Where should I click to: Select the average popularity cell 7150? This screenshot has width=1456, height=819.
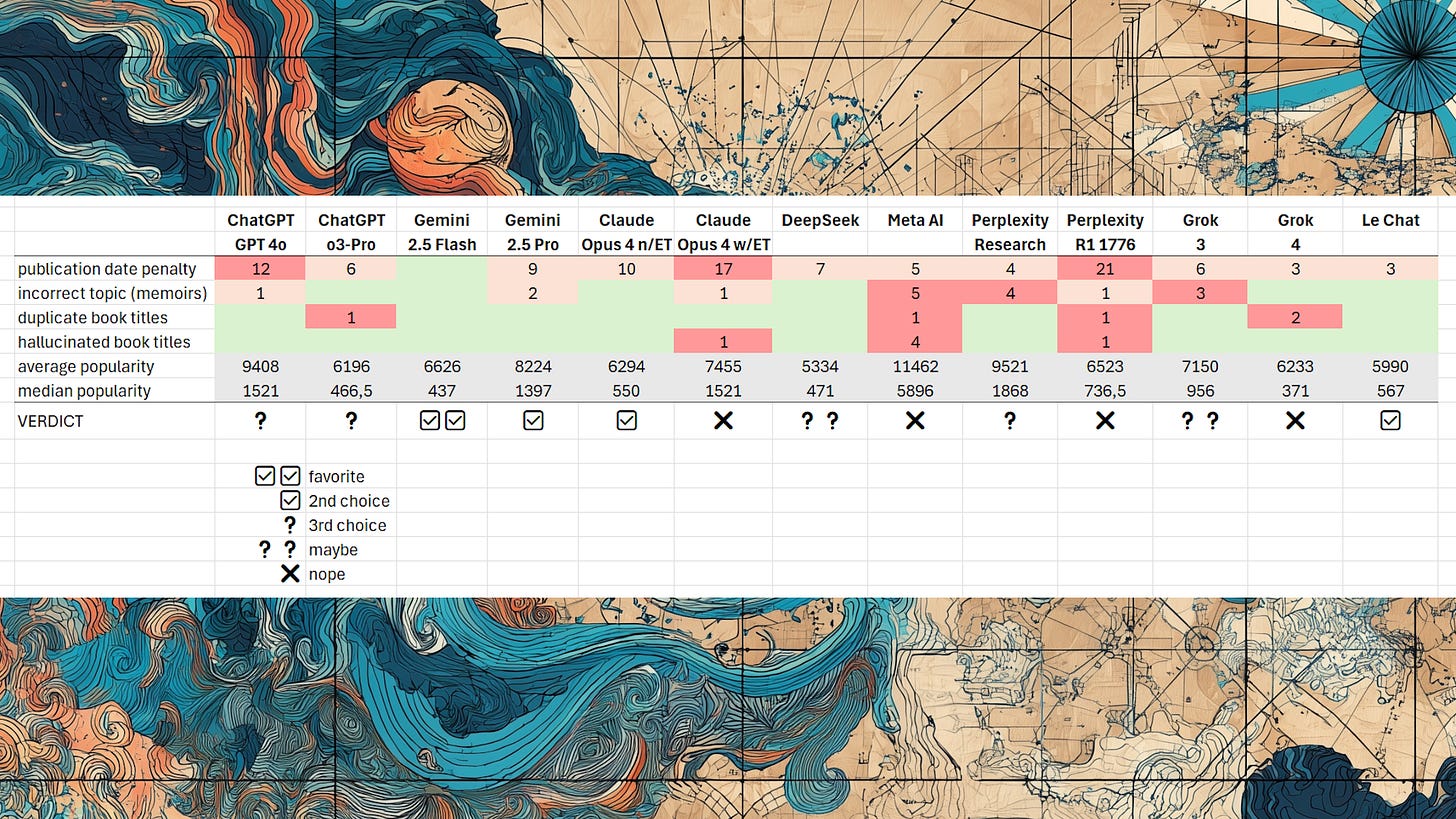(x=1200, y=366)
